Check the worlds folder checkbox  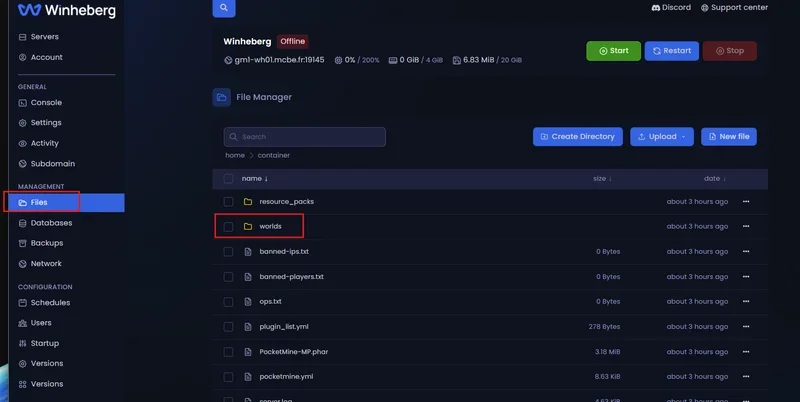(229, 227)
